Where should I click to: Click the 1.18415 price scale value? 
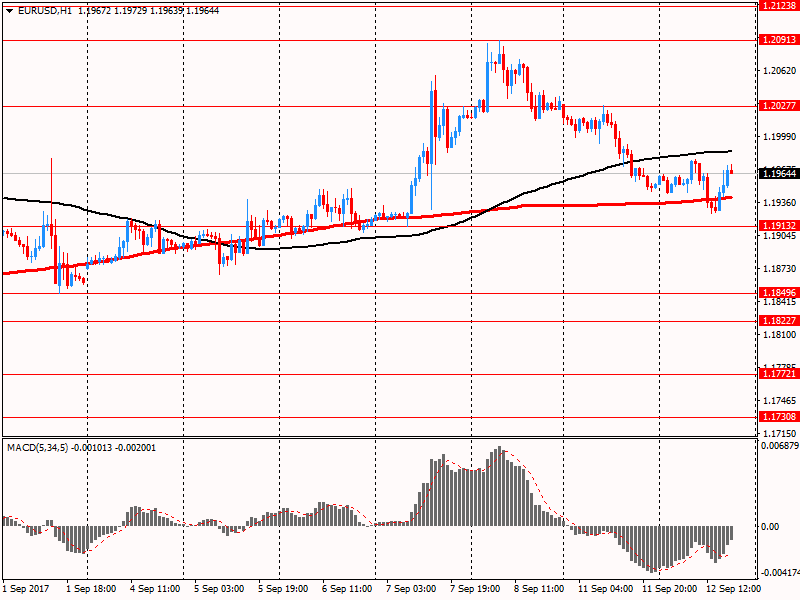[x=779, y=302]
